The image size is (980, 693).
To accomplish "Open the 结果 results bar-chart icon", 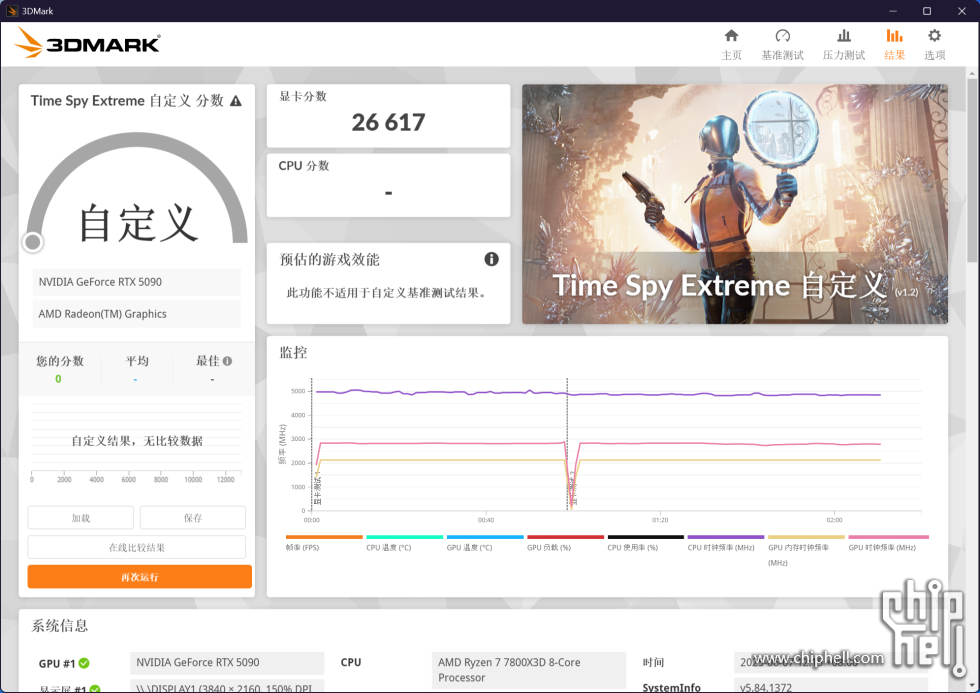I will (894, 36).
